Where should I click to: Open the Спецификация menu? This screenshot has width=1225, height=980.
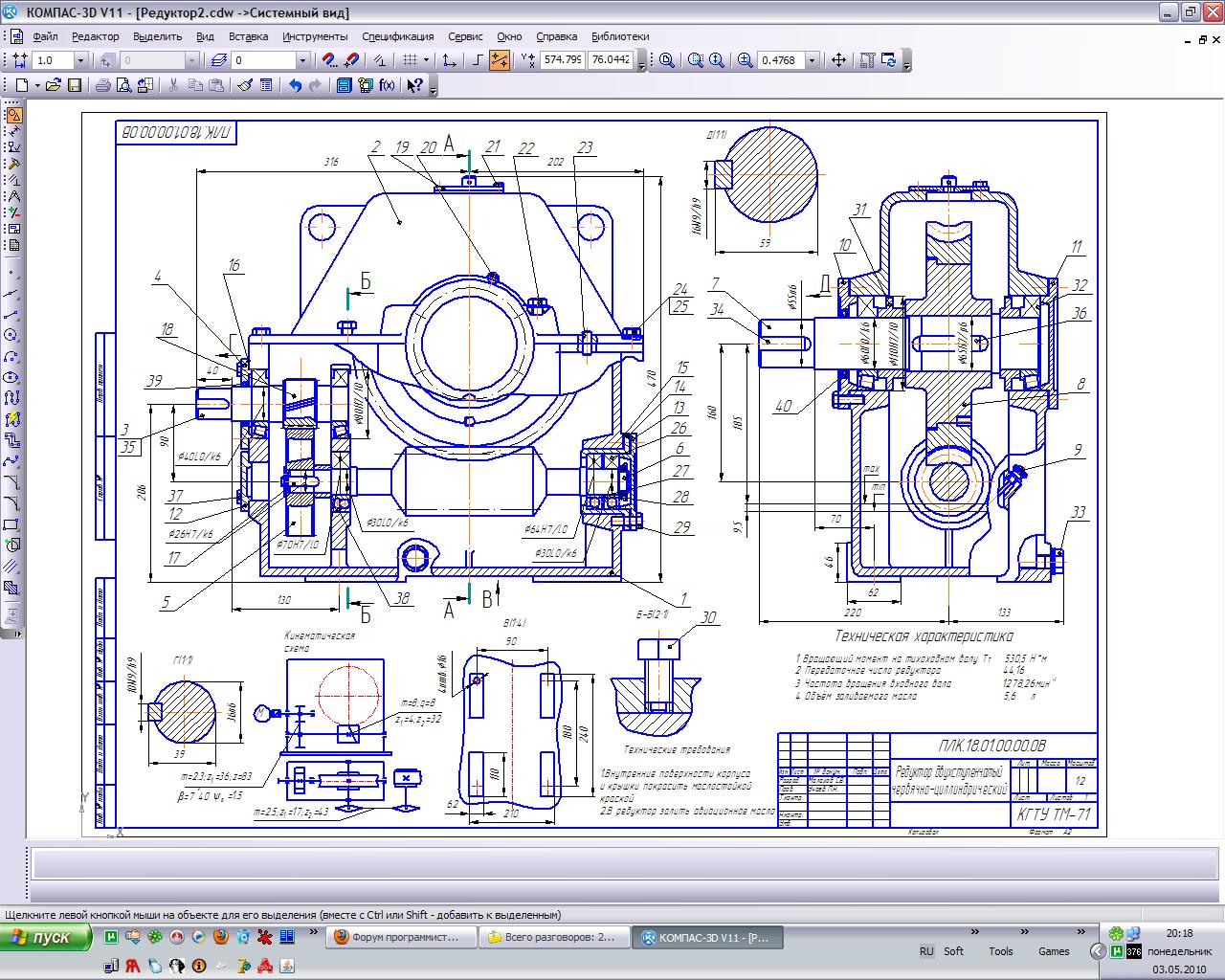[397, 36]
